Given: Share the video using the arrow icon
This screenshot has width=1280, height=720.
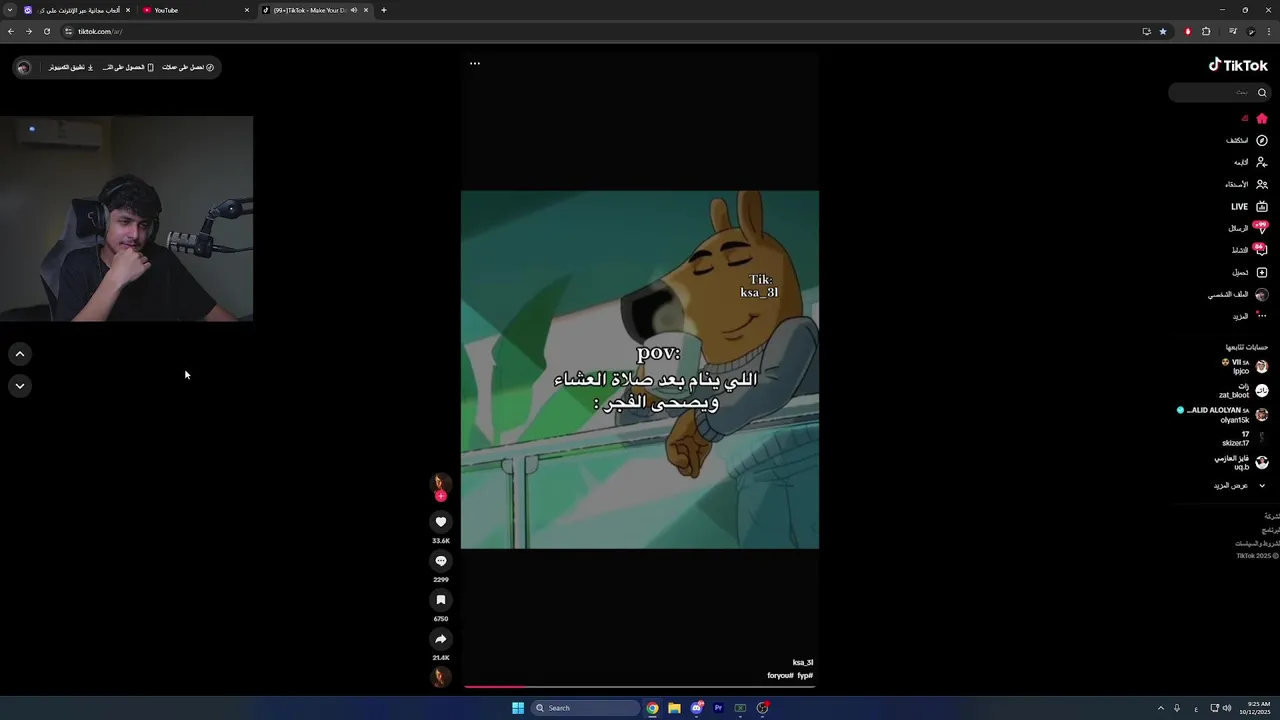Looking at the screenshot, I should click(441, 639).
